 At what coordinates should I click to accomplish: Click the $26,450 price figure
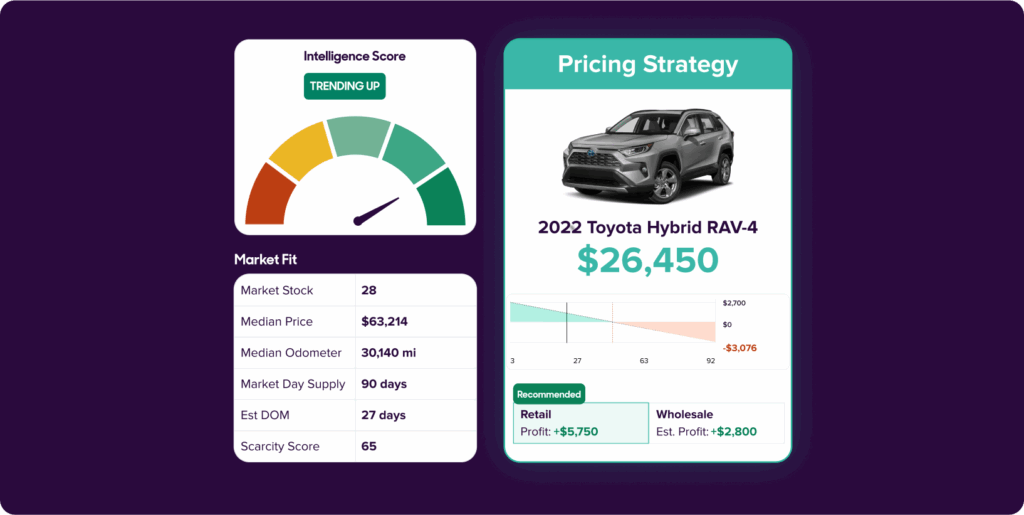click(647, 260)
